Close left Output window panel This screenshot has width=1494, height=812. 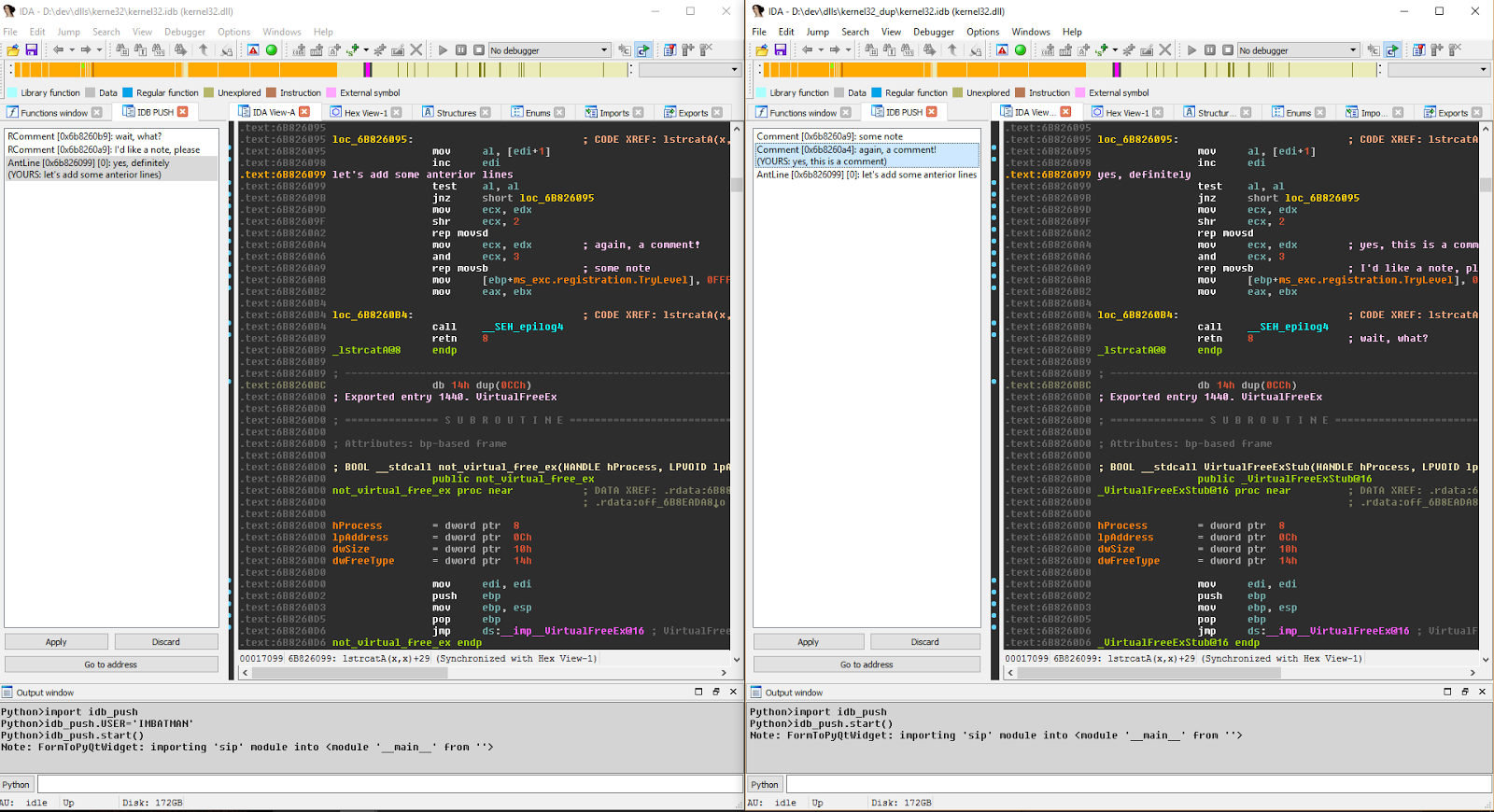733,692
